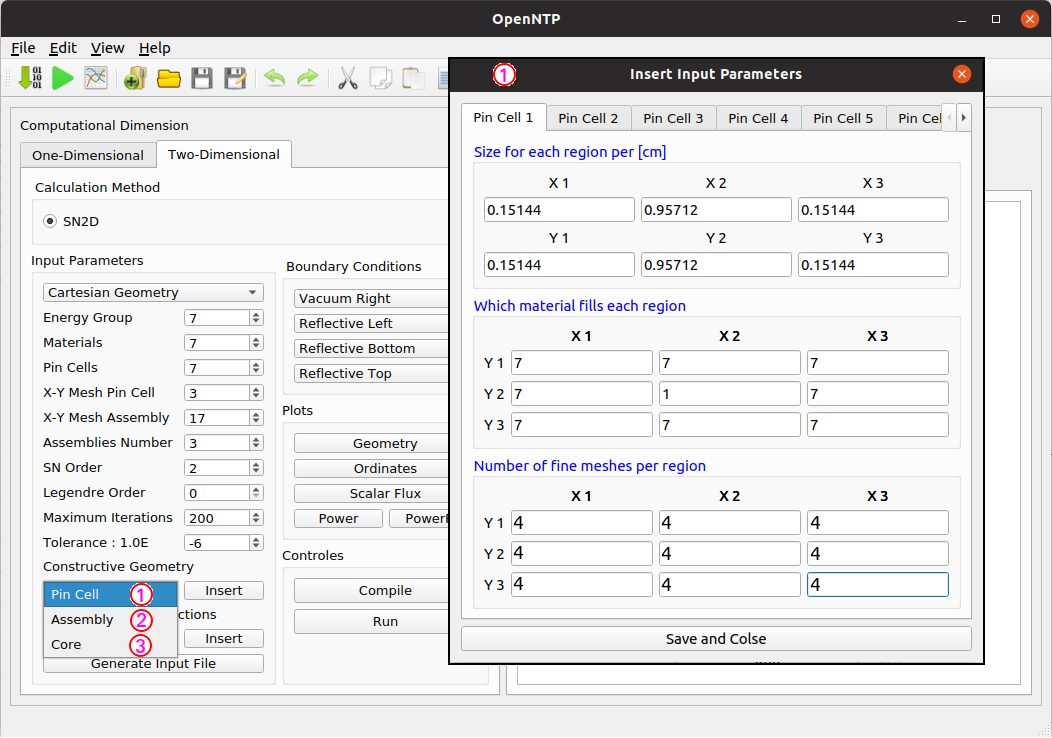Switch to the One-Dimensional tab
Screen dimensions: 1052x738
coord(88,156)
